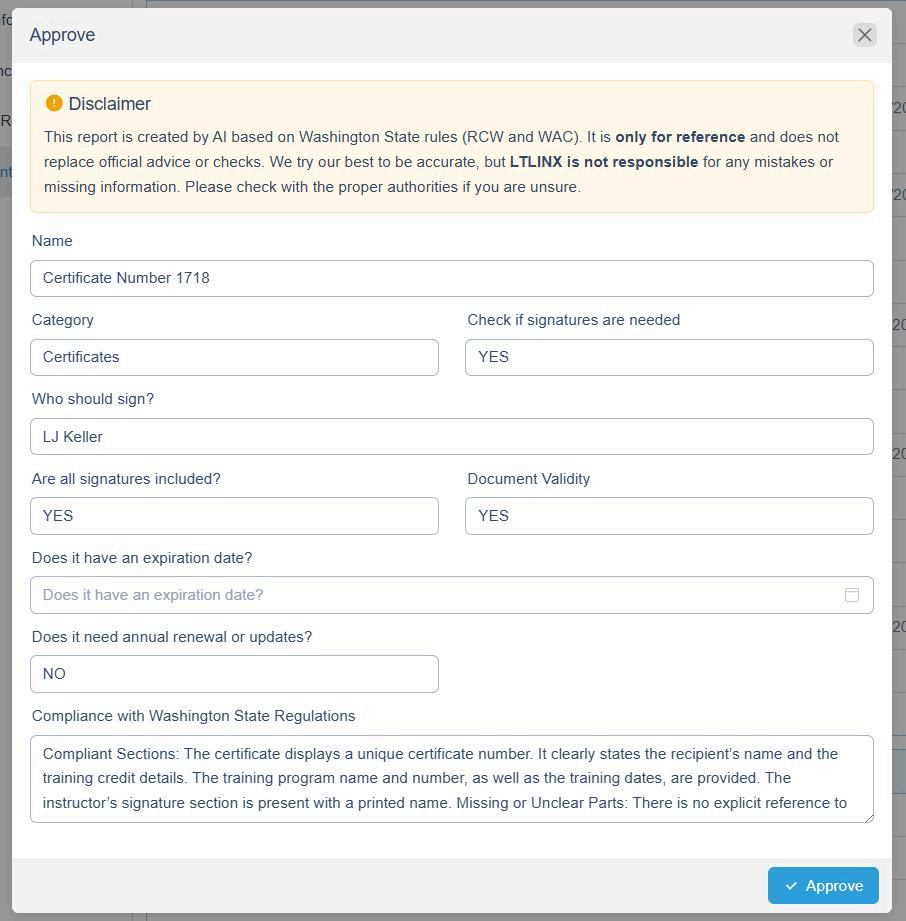Click the Document Validity field
Viewport: 906px width, 921px height.
click(x=668, y=516)
